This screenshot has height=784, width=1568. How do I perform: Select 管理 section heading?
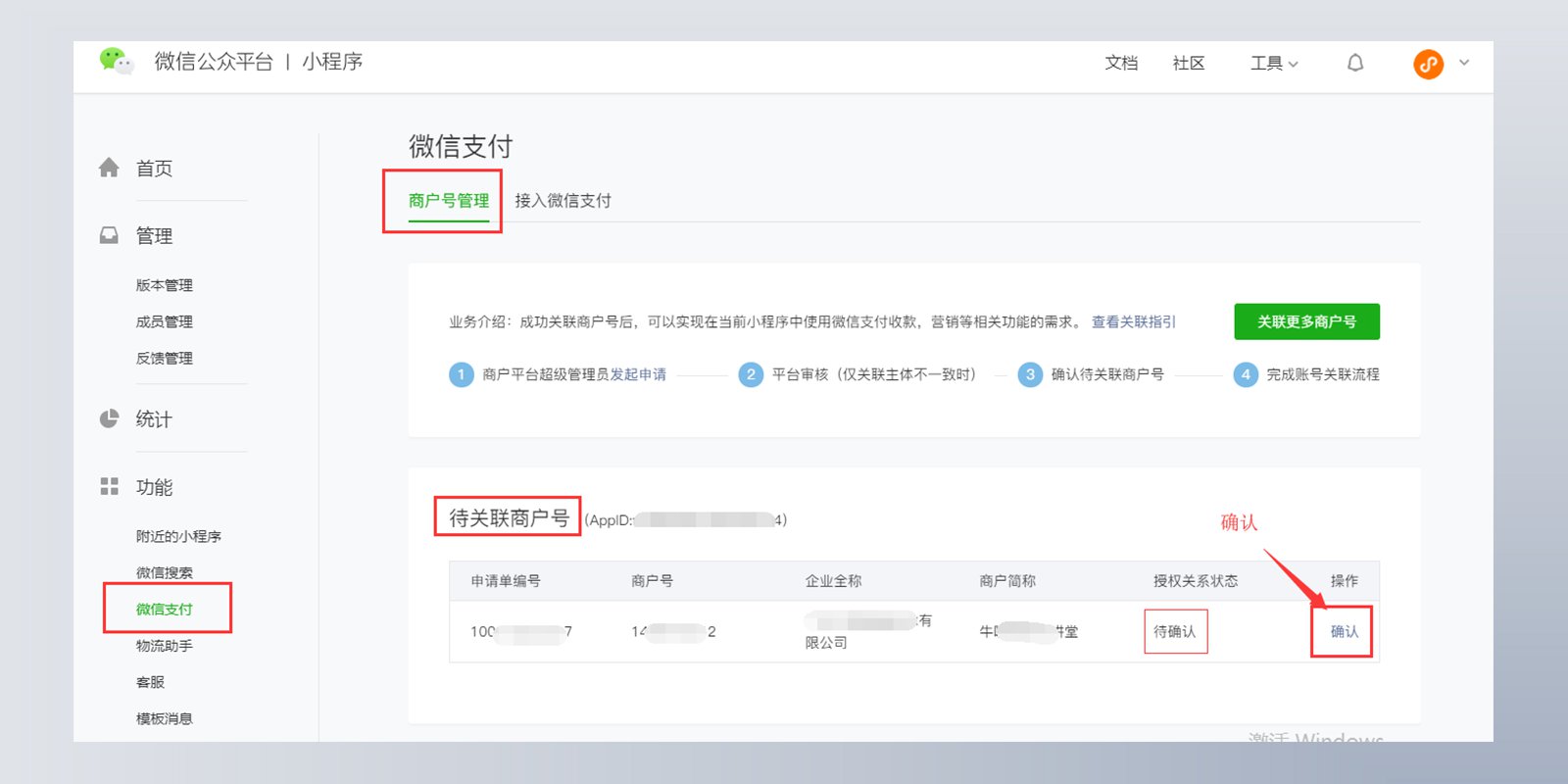(x=154, y=236)
